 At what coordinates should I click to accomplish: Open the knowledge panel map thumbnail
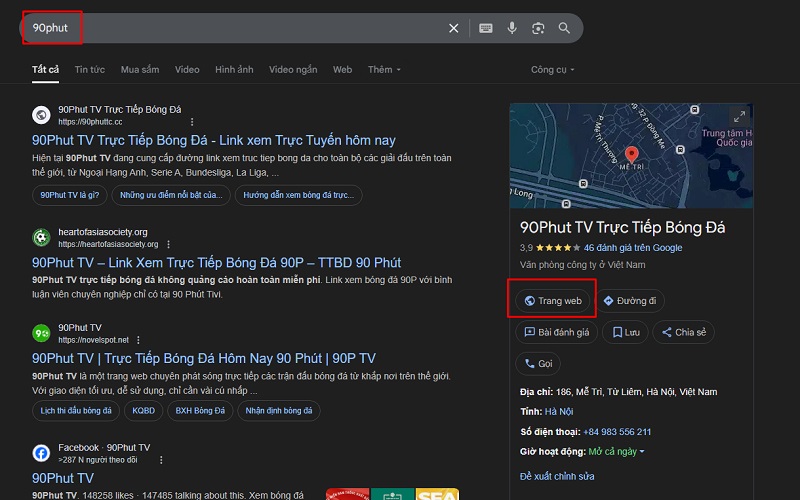click(631, 156)
